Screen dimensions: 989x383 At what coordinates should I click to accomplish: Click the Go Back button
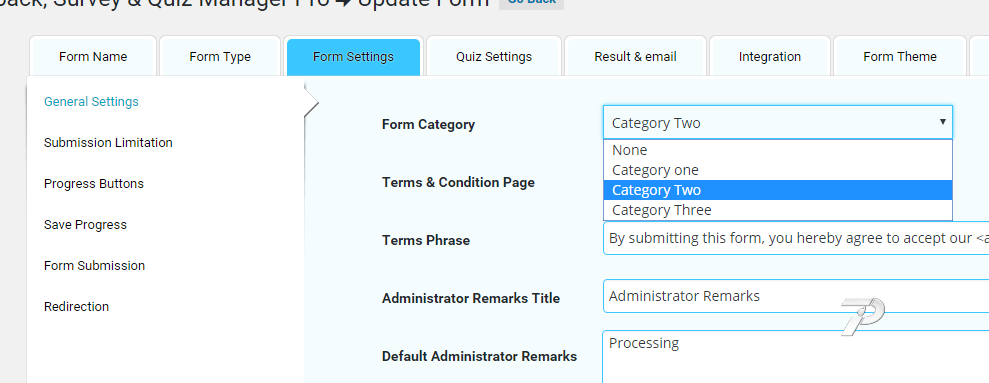(531, 3)
